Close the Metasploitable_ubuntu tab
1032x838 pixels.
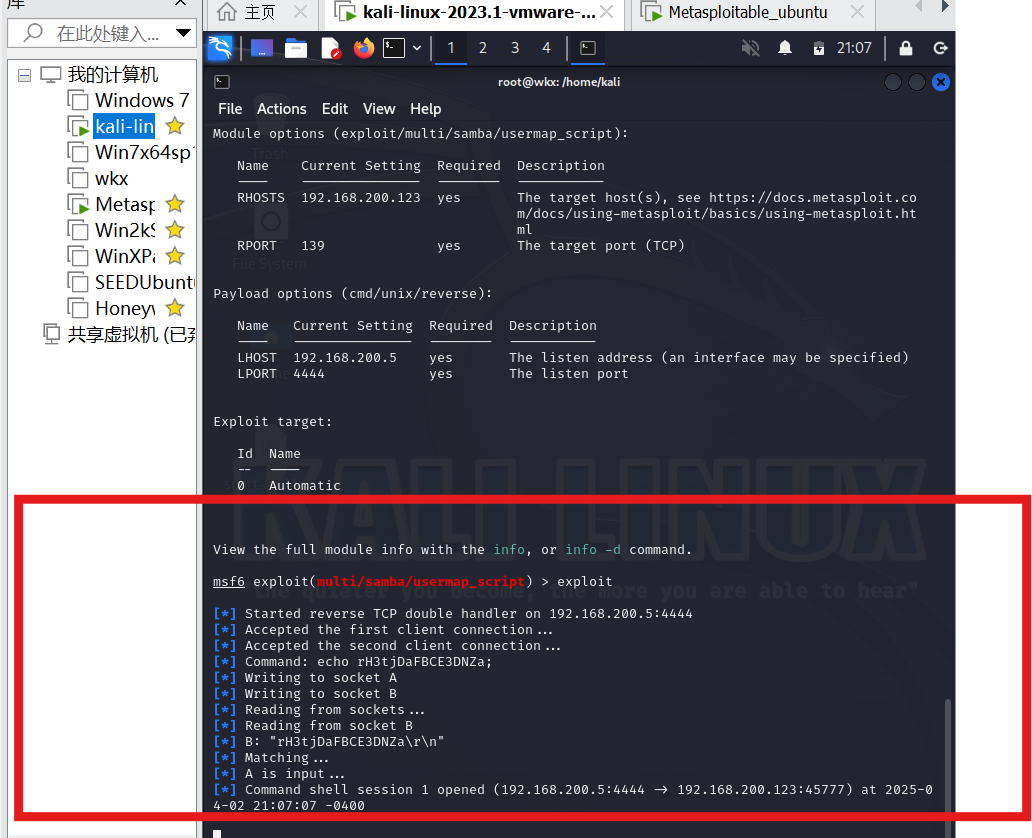(857, 12)
